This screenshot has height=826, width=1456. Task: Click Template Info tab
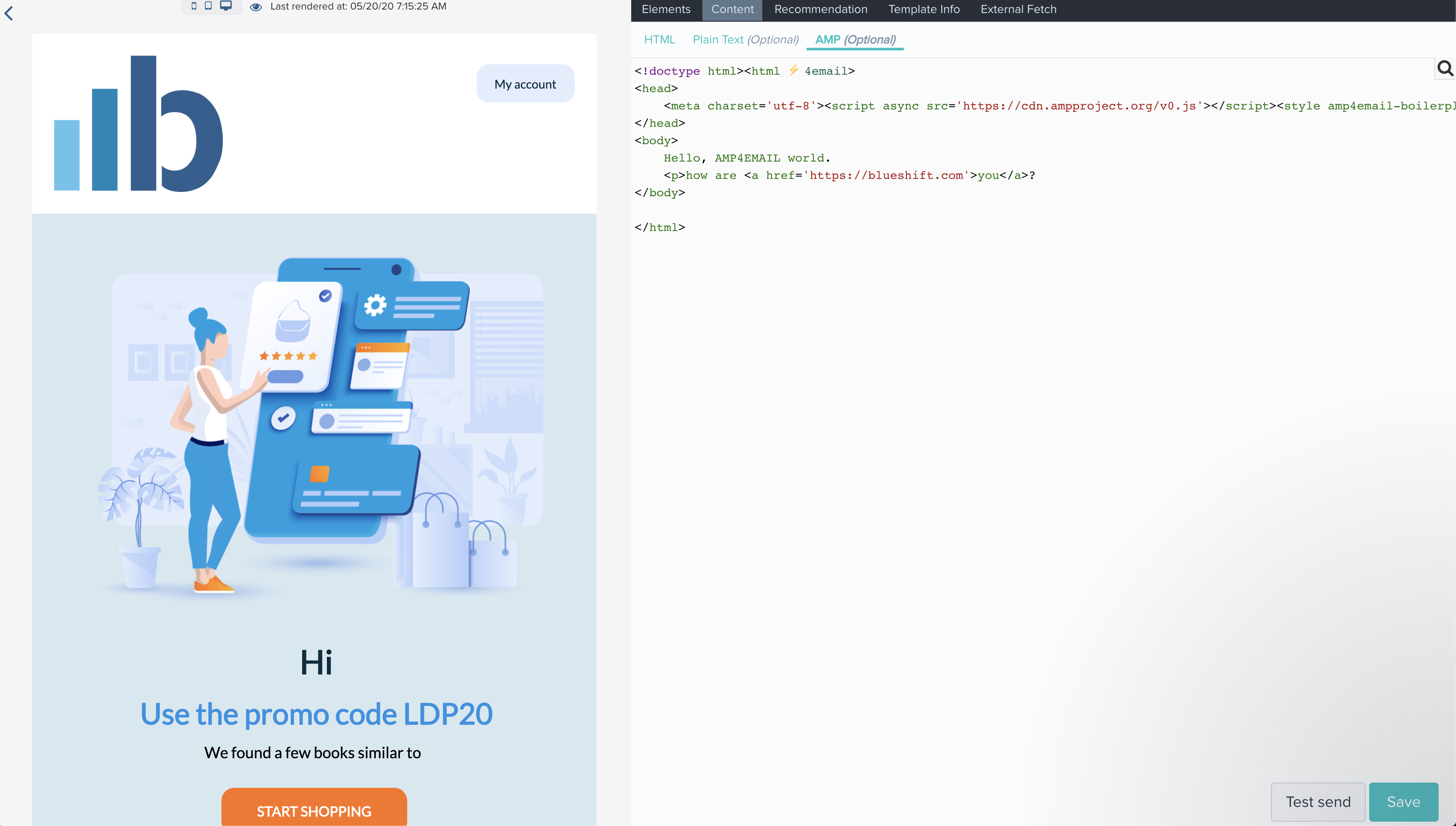click(923, 10)
